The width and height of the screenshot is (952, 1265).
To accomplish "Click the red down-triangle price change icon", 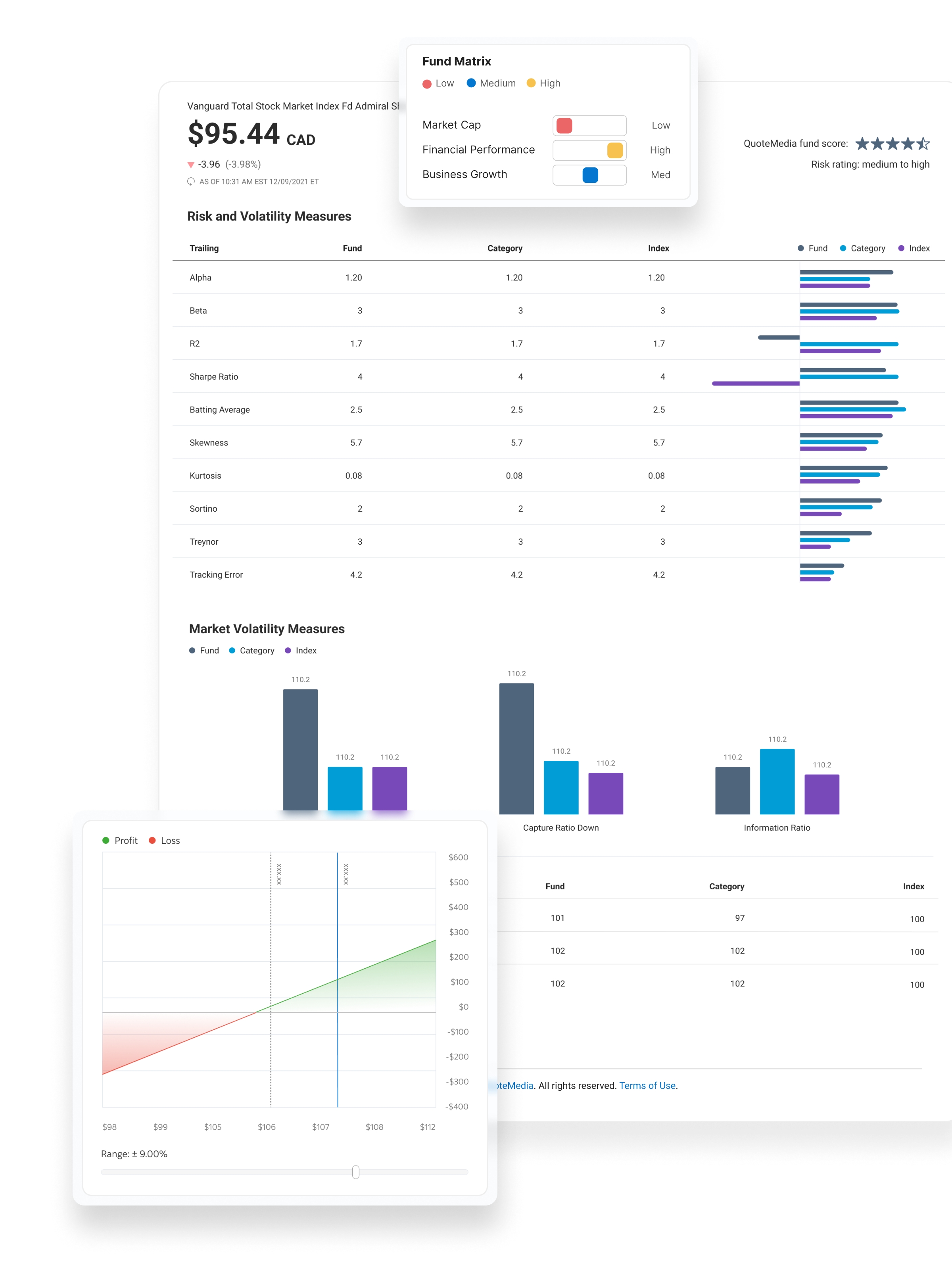I will 191,165.
